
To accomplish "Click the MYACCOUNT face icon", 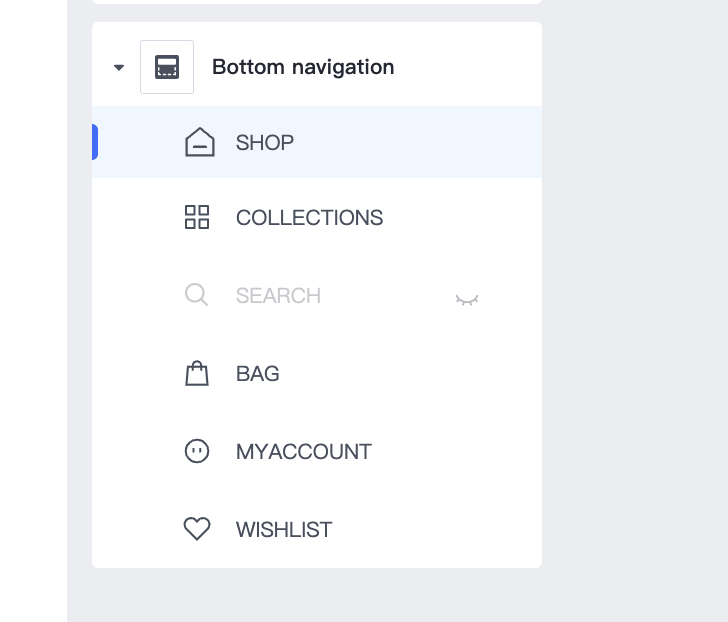I will tap(197, 451).
